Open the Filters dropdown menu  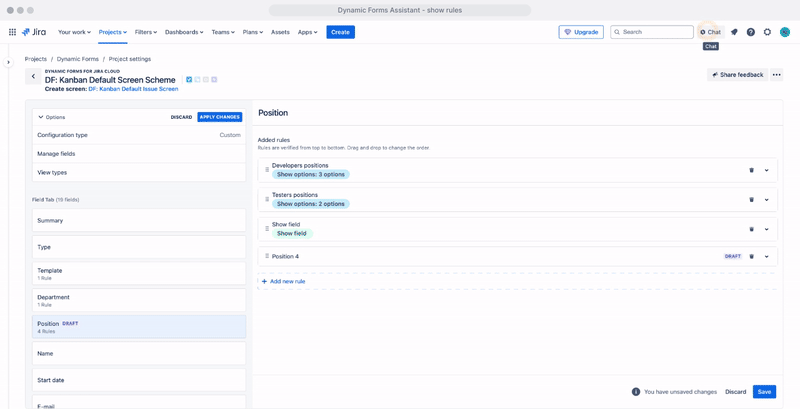tap(146, 32)
